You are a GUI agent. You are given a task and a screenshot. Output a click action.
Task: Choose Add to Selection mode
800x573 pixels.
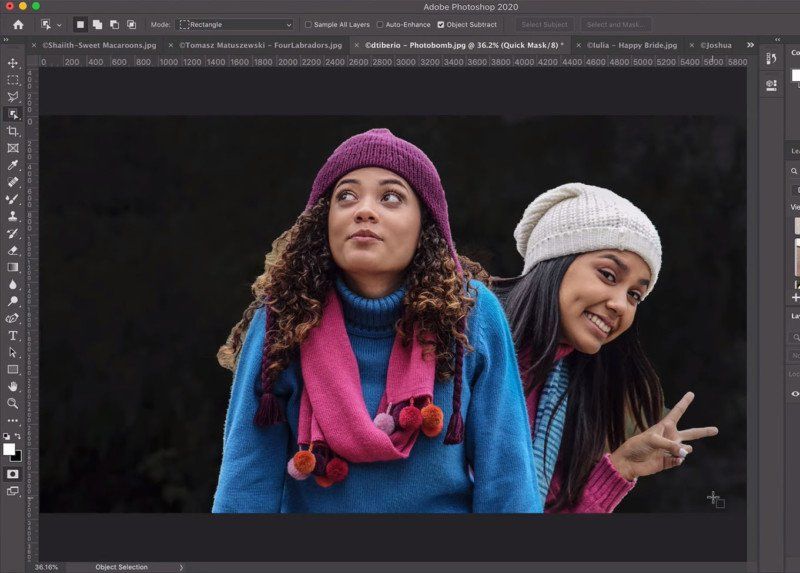(97, 24)
